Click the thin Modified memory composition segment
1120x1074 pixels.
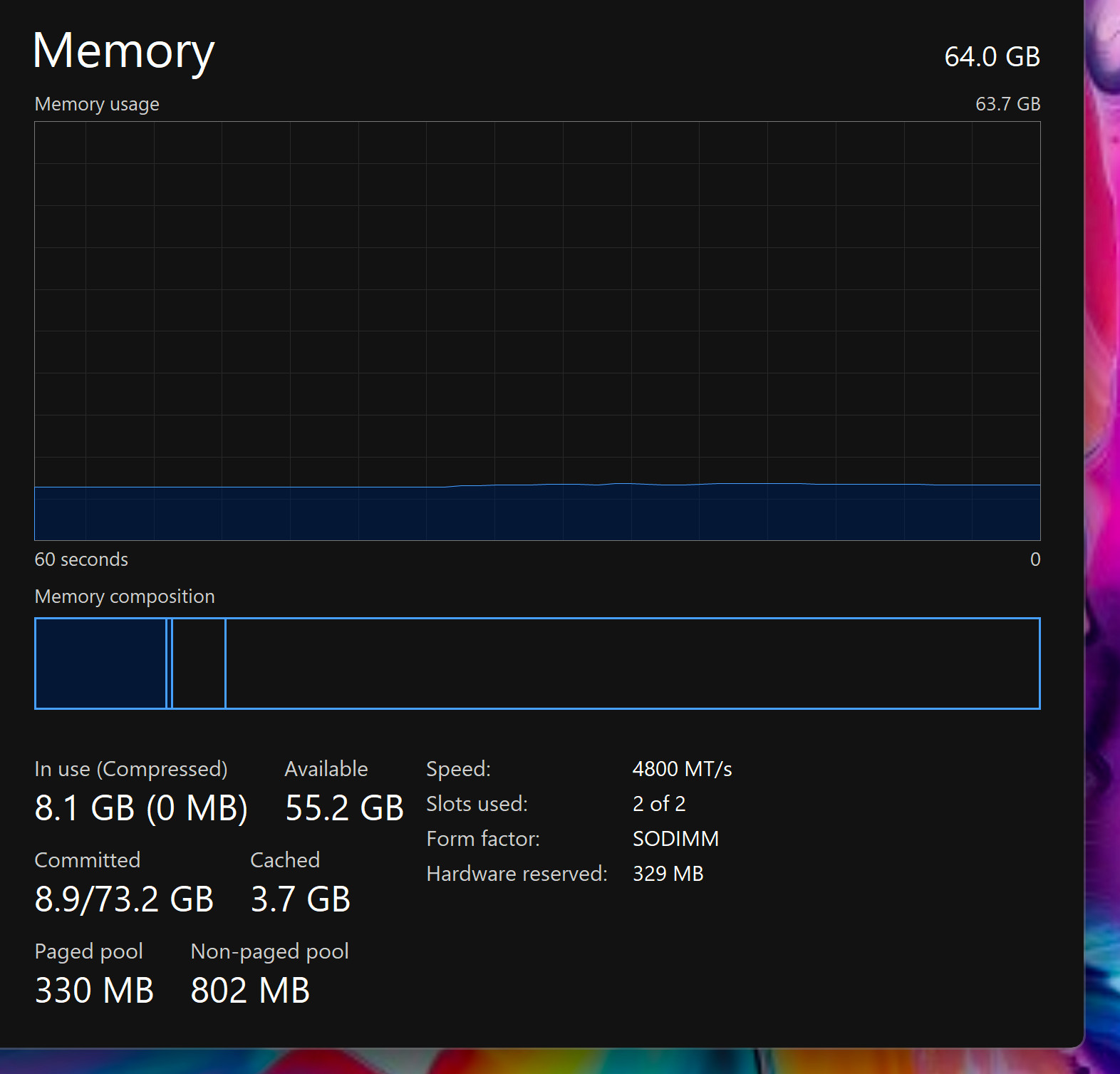tap(170, 663)
